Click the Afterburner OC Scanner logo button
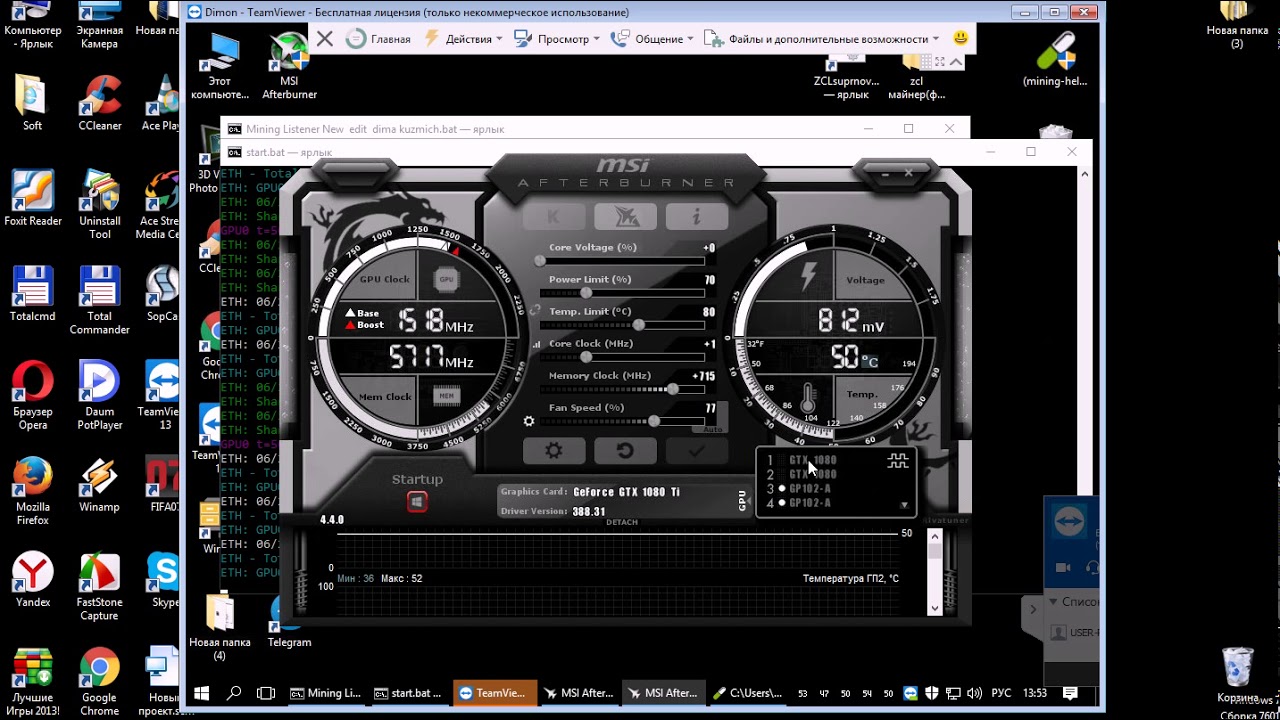1280x720 pixels. (x=625, y=217)
